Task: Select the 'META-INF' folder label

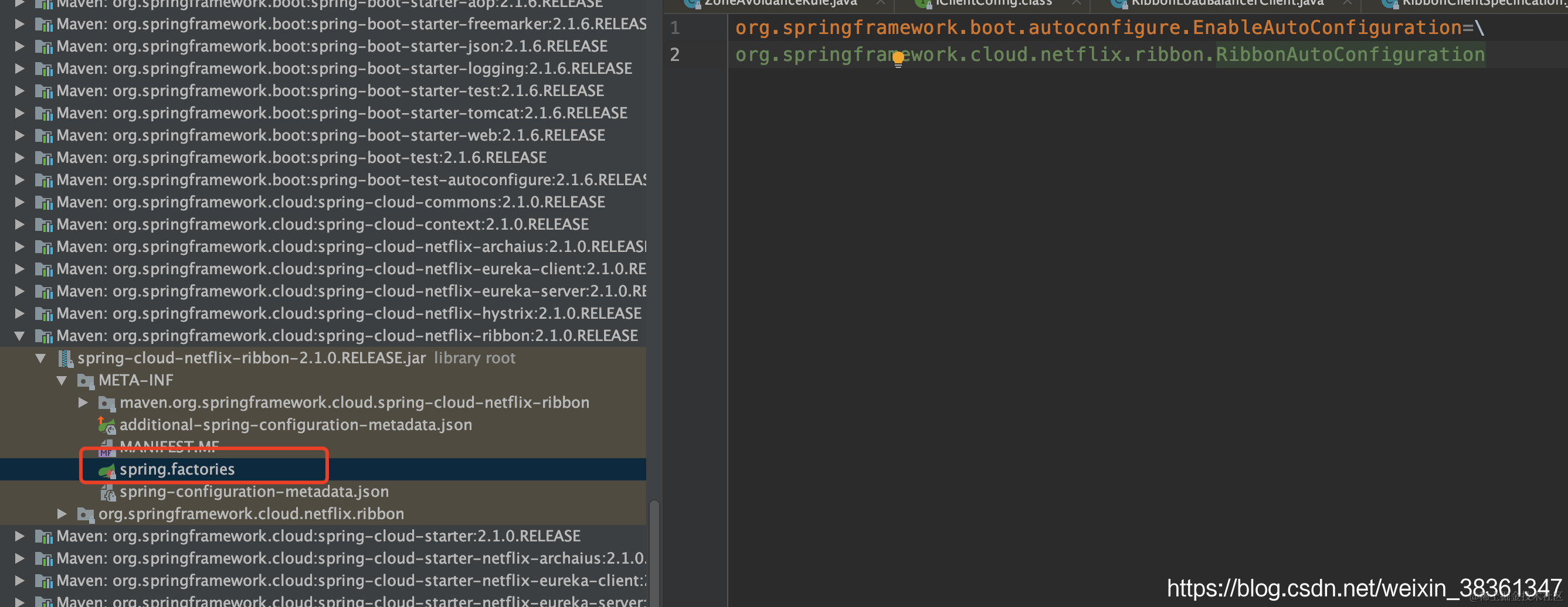Action: [x=135, y=381]
